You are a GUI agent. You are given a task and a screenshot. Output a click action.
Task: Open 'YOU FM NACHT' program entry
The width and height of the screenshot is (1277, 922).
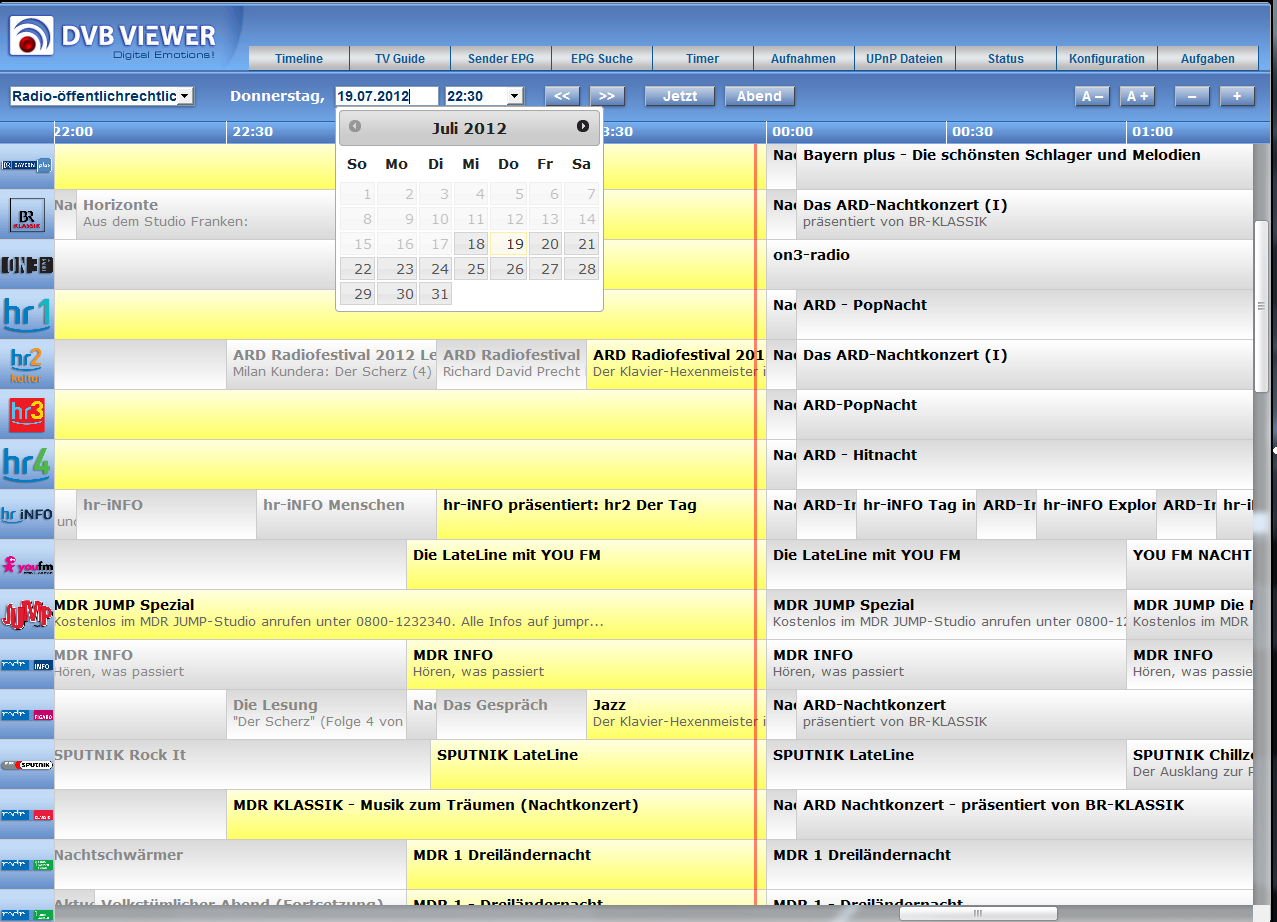(1189, 565)
